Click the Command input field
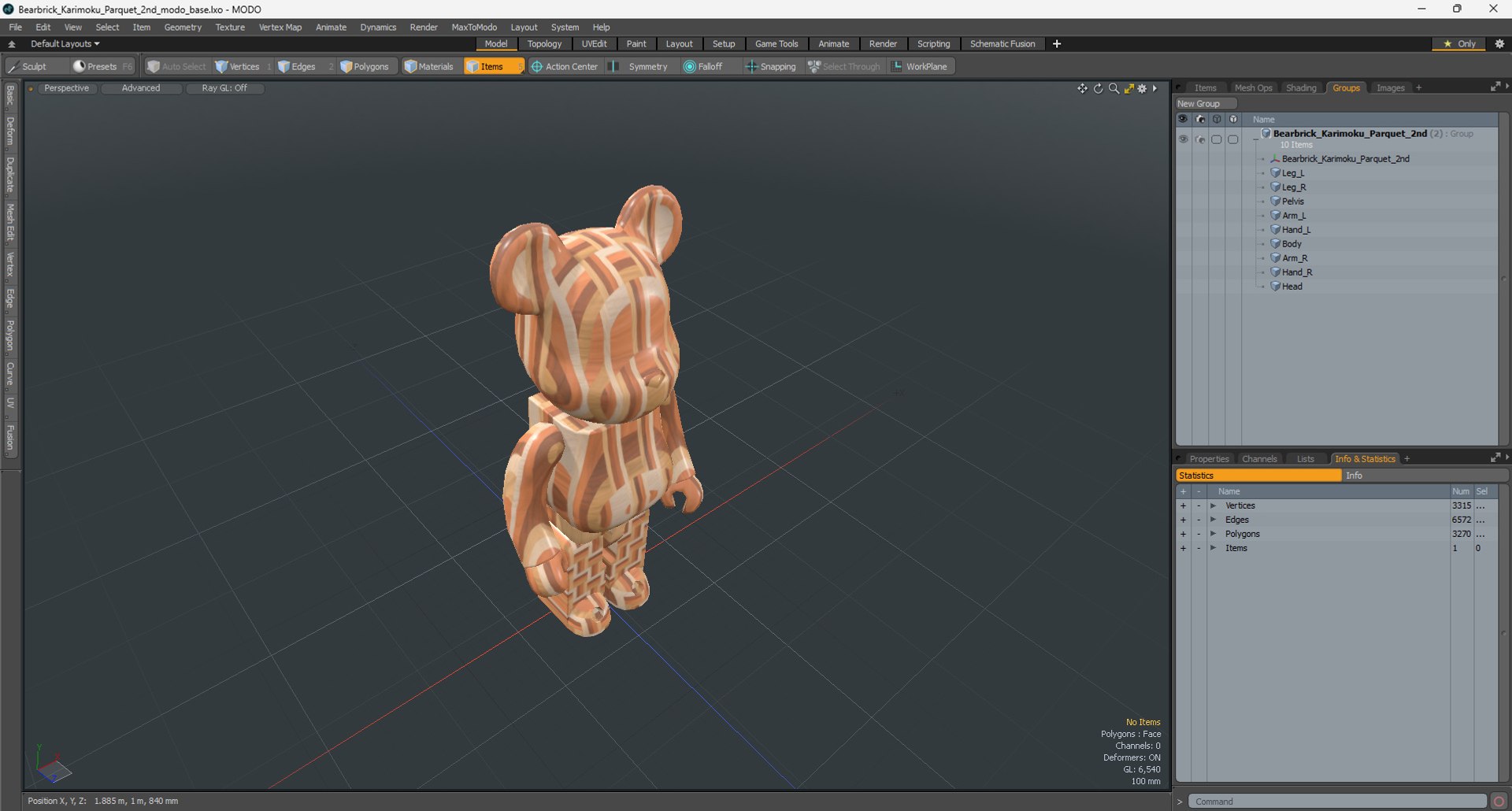The image size is (1512, 811). [x=1336, y=802]
